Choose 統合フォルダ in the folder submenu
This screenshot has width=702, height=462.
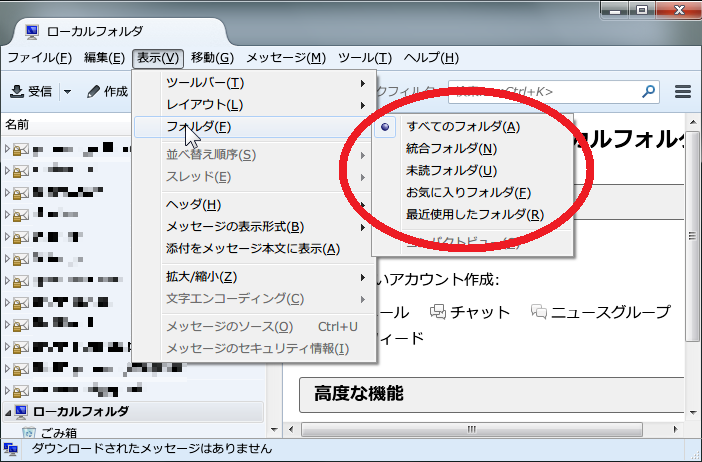point(451,148)
